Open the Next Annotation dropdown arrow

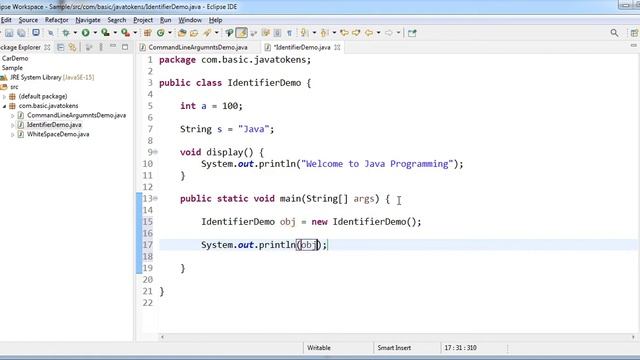[314, 33]
